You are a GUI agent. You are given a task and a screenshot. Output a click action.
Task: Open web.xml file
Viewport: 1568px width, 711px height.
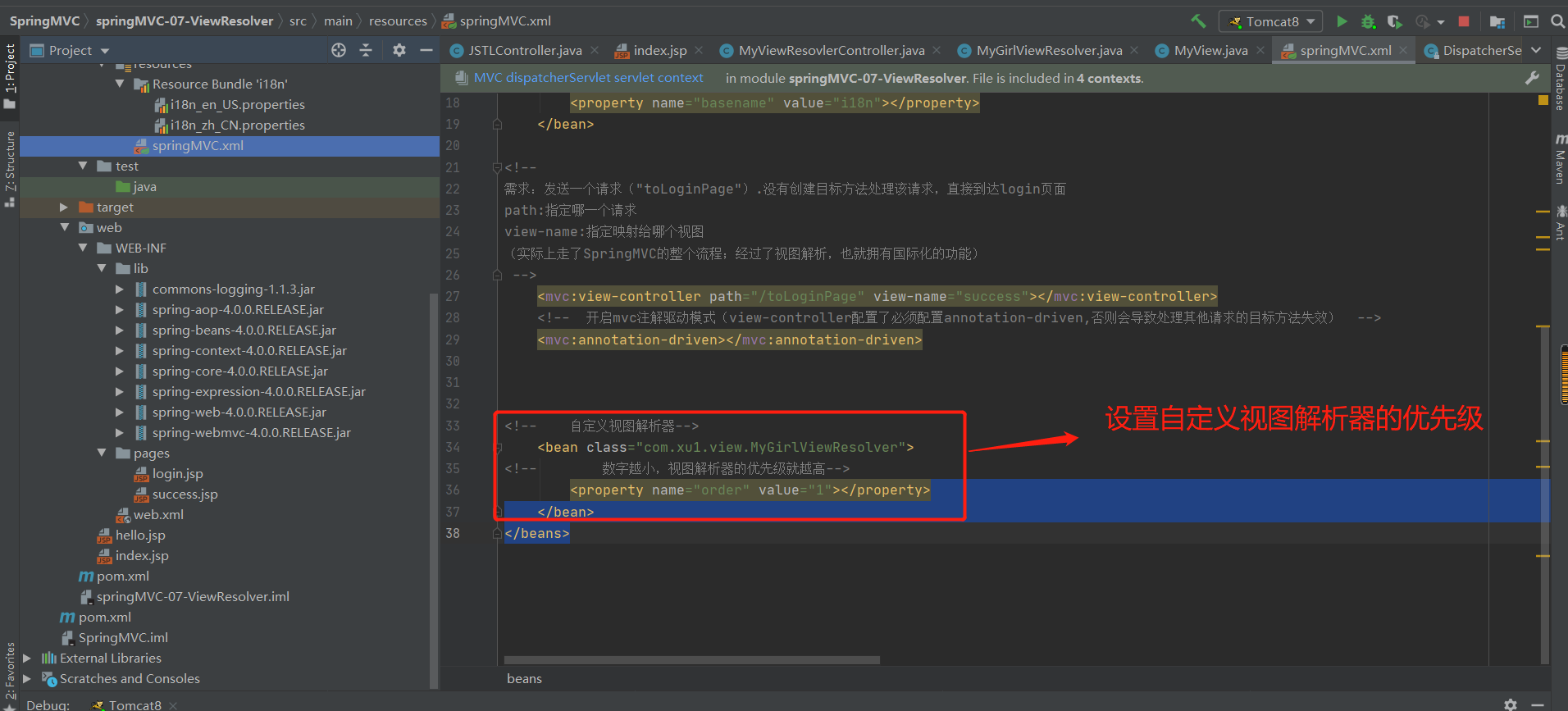(x=150, y=515)
